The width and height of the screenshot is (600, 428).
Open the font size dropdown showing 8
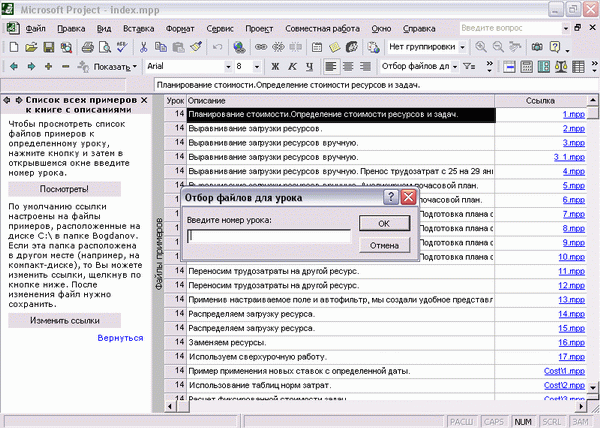pyautogui.click(x=257, y=67)
